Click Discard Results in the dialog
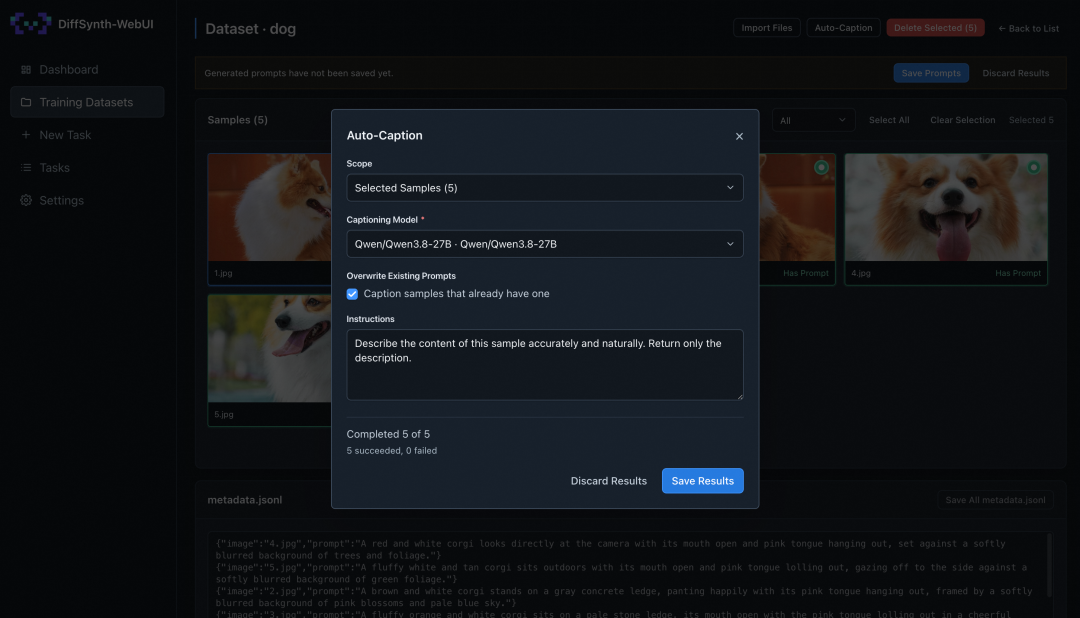 coord(609,481)
